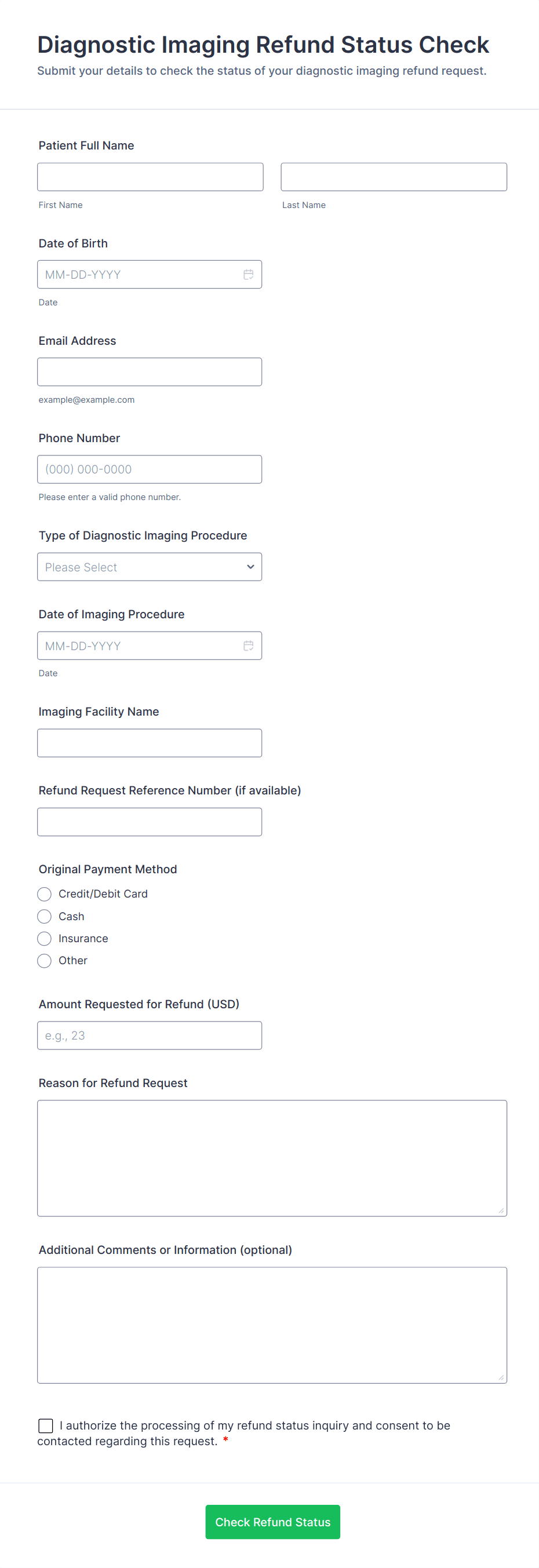The height and width of the screenshot is (1568, 539).
Task: Click the Date of Imaging Procedure field
Action: [140, 646]
